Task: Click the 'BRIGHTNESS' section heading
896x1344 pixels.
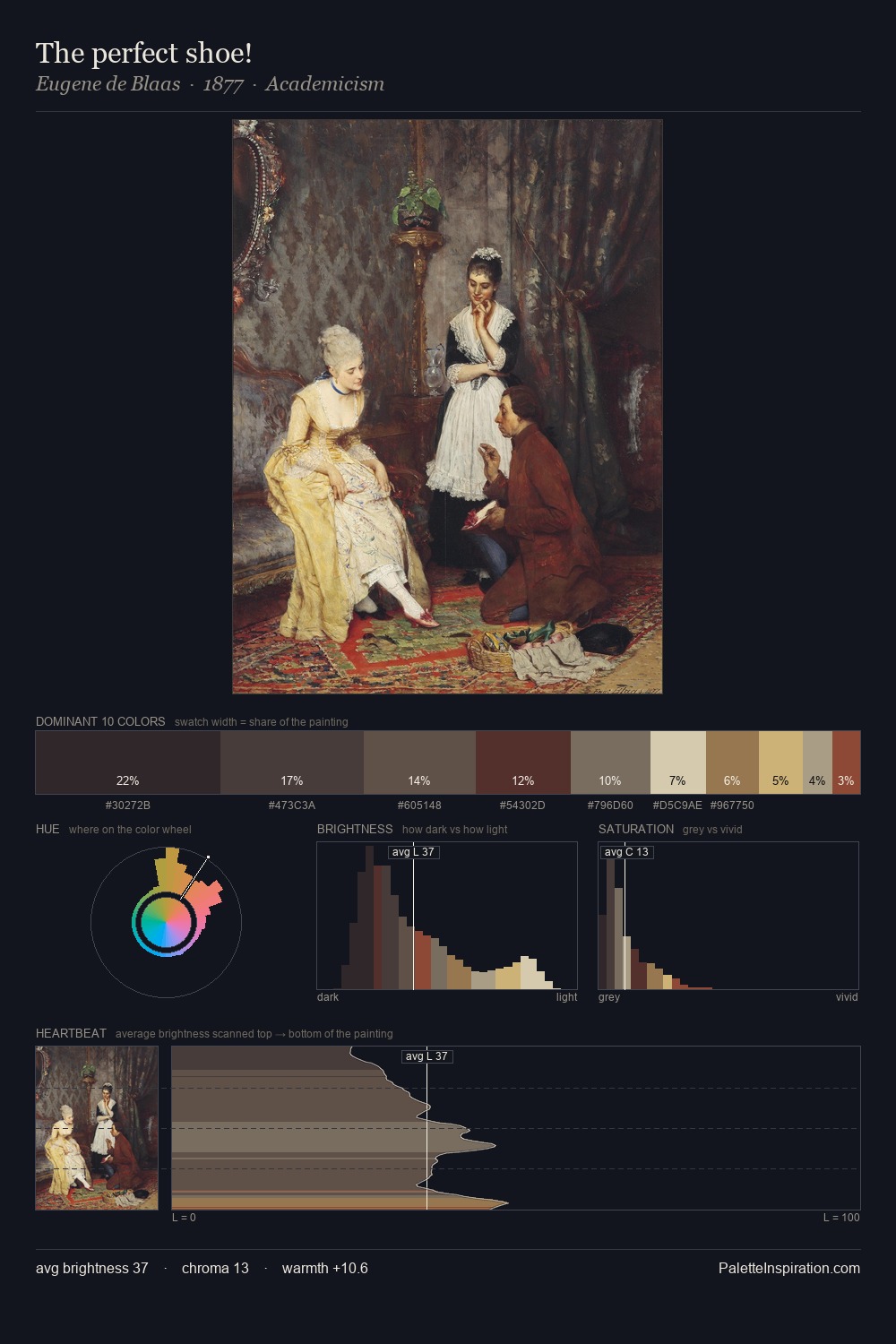Action: point(355,829)
